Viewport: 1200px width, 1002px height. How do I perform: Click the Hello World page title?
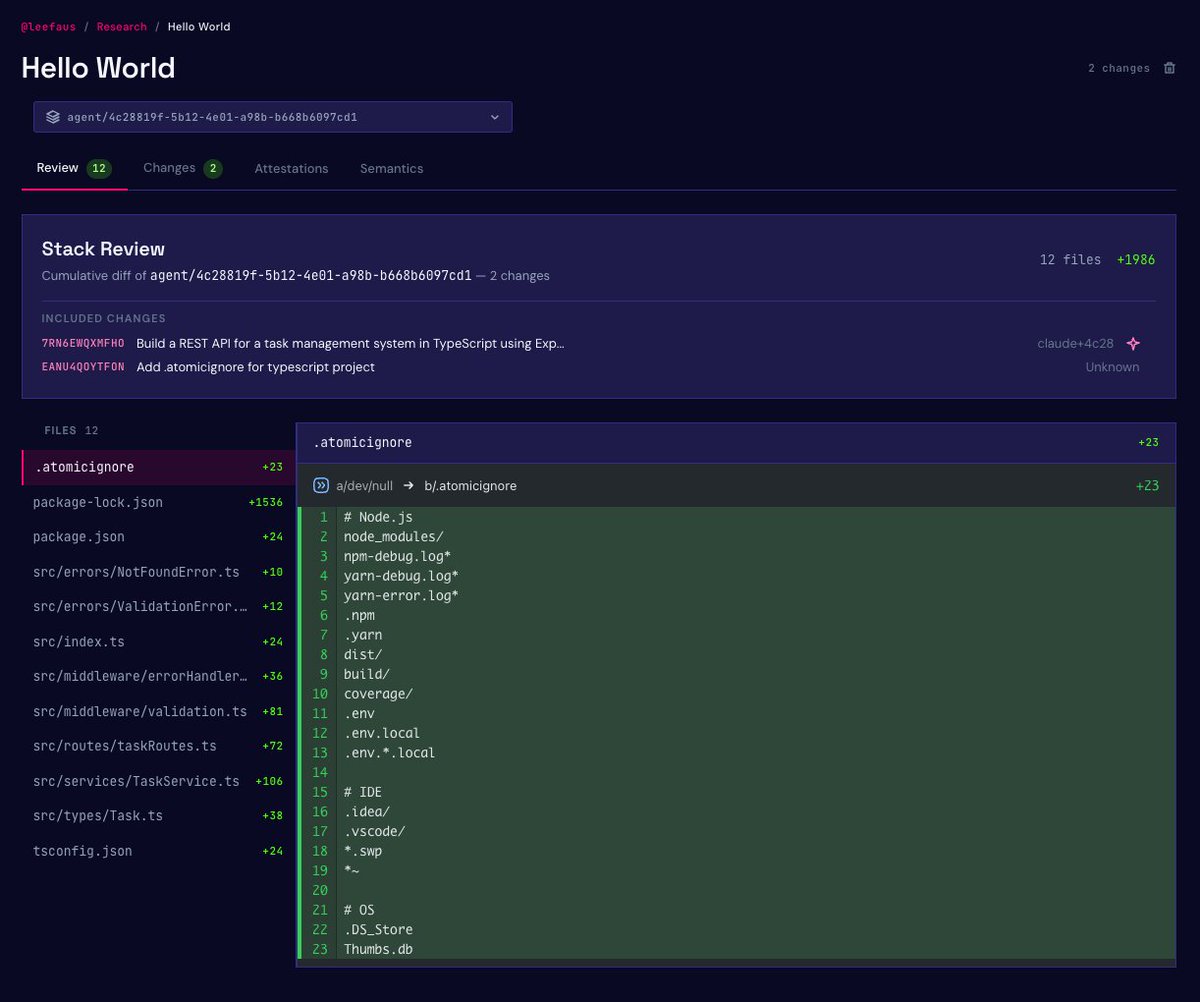pos(98,68)
